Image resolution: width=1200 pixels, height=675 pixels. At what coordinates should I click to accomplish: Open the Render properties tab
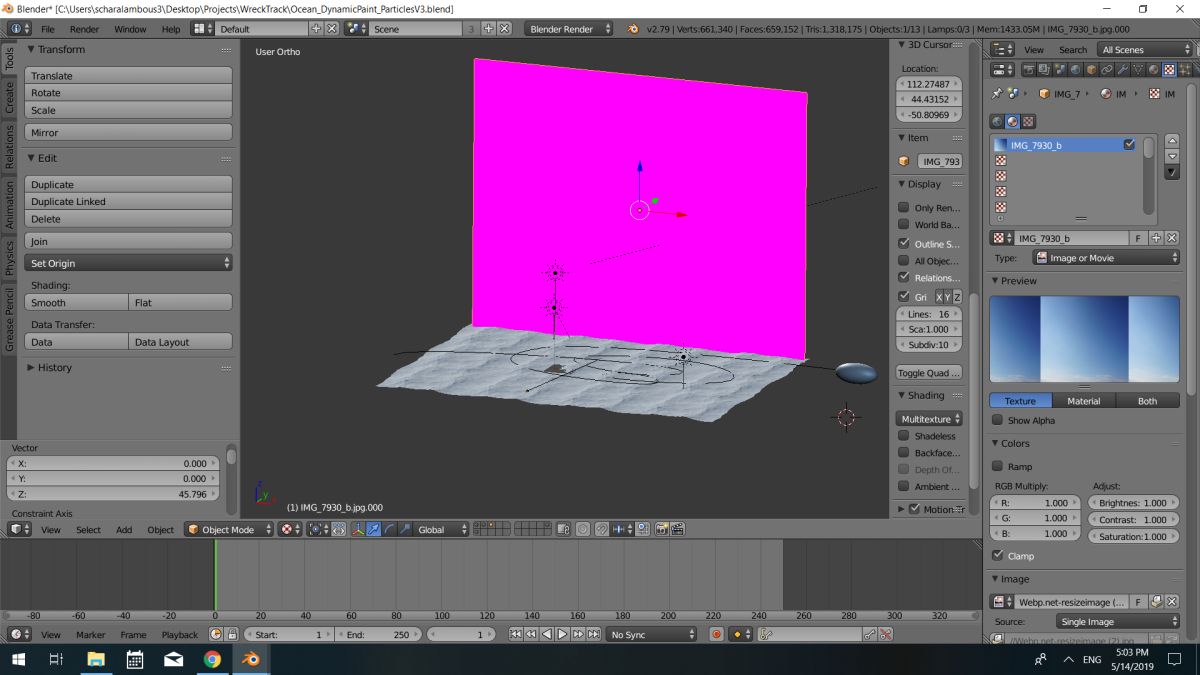[1029, 69]
